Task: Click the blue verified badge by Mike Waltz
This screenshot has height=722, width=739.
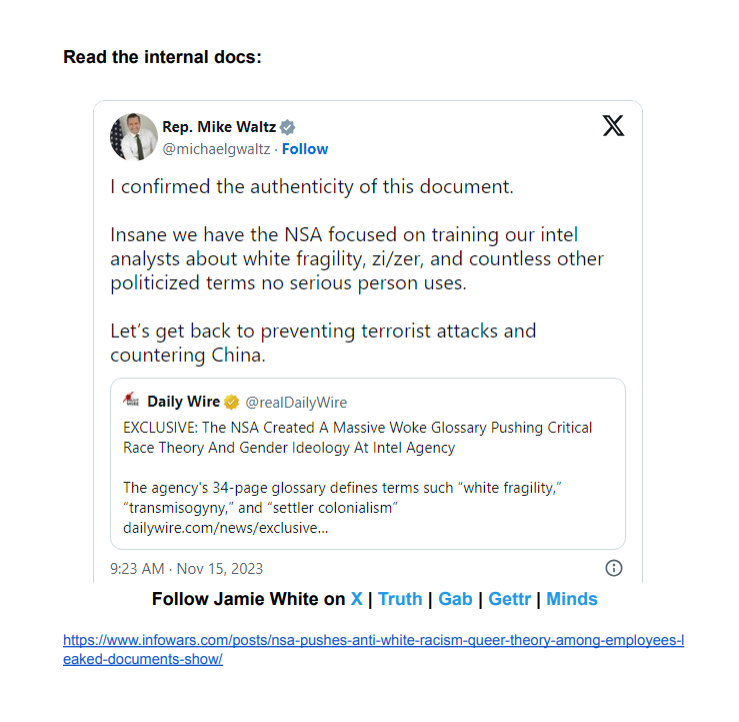Action: [287, 127]
